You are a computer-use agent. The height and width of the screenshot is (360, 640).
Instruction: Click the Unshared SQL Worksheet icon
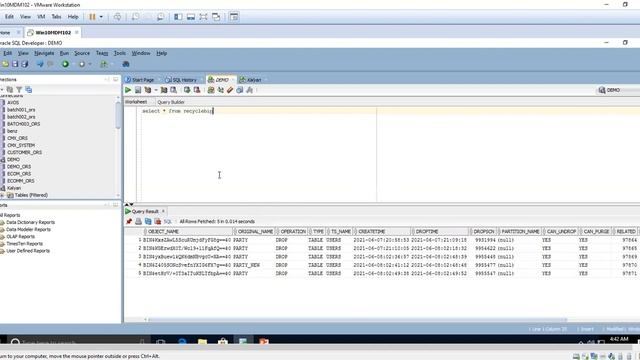coord(211,90)
